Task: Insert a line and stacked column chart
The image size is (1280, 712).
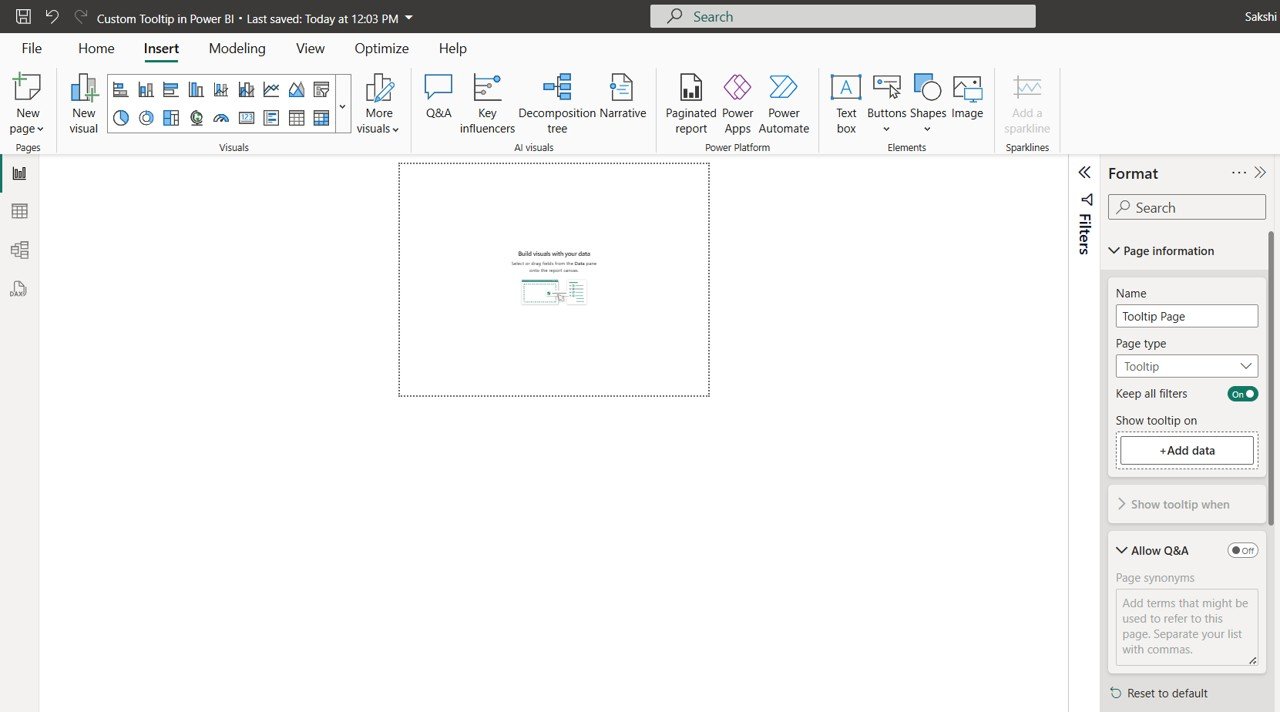Action: coord(221,90)
